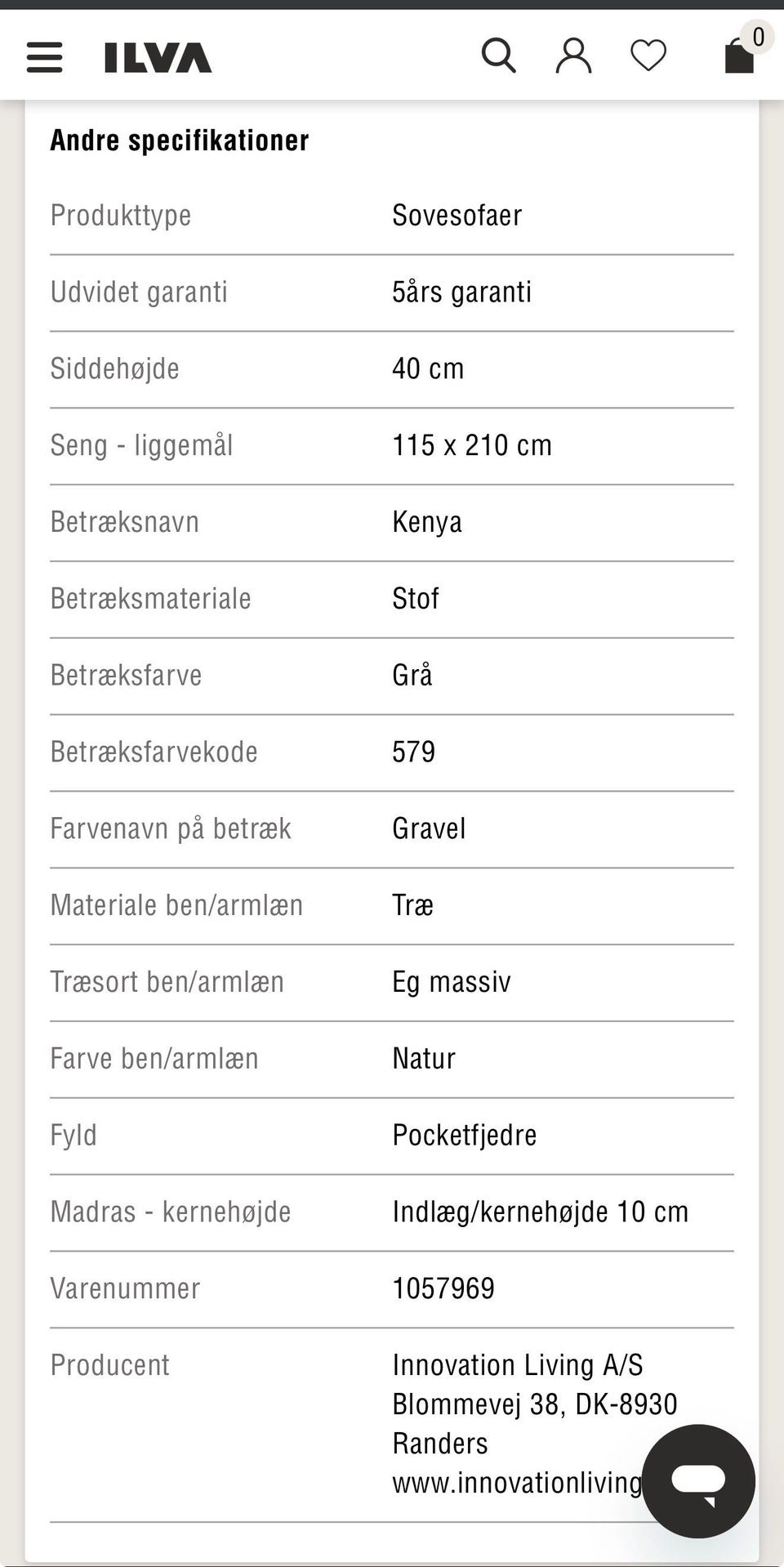Select the Blommevej 38, DK-8930 address line
The width and height of the screenshot is (784, 1567).
(534, 1404)
